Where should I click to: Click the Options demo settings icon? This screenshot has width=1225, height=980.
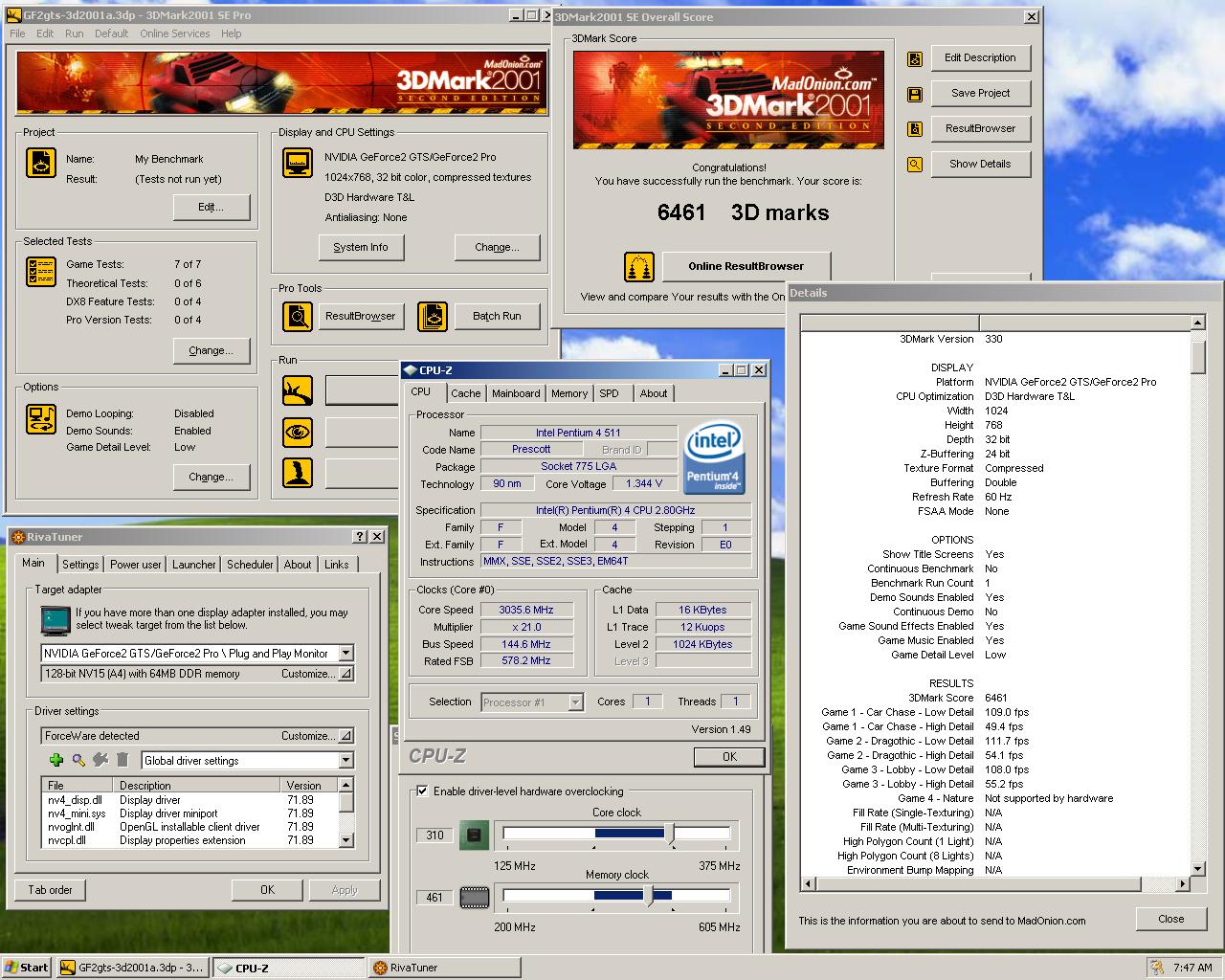41,419
